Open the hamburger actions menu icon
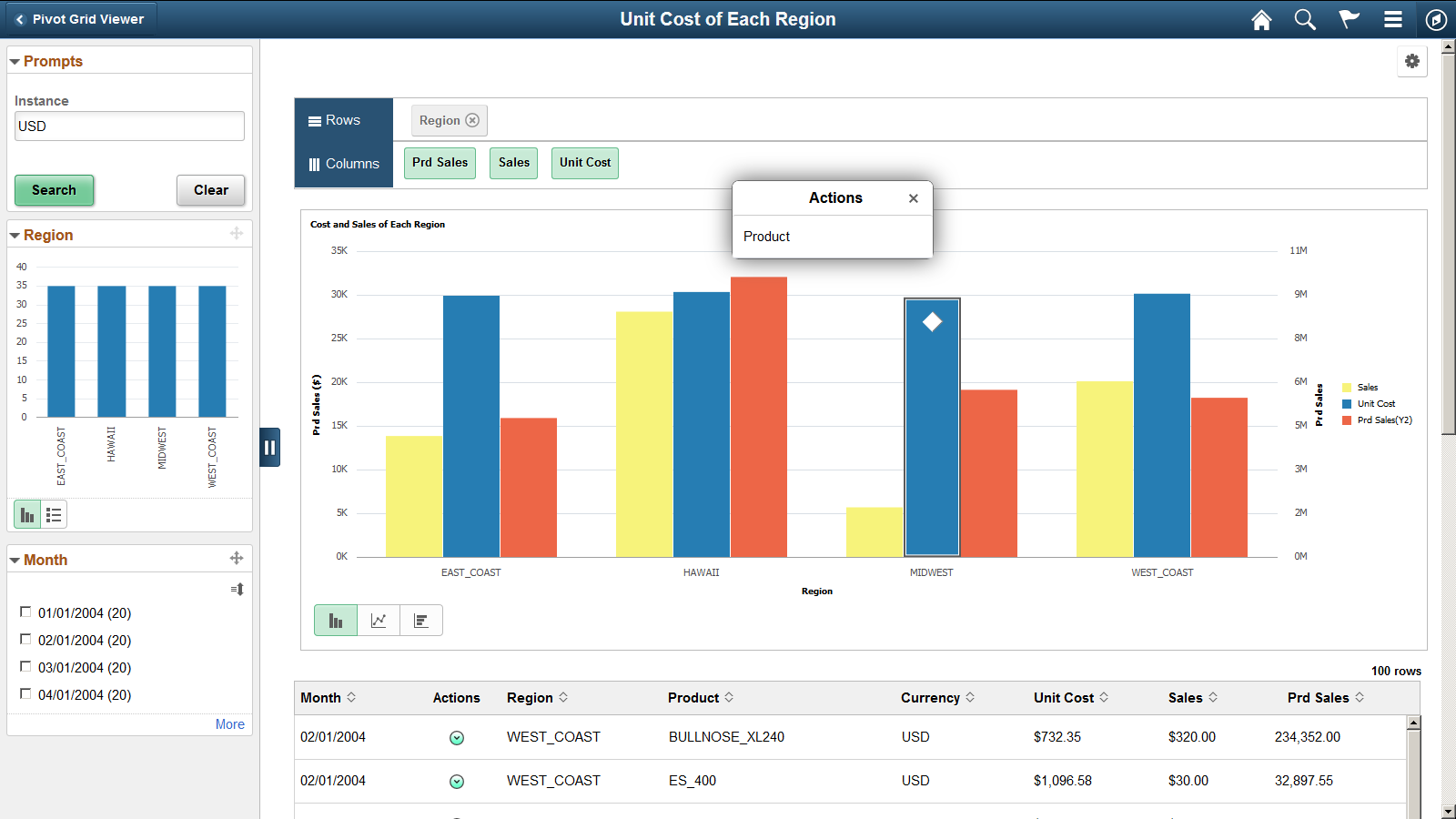Screen dimensions: 1456x819 tap(1392, 19)
